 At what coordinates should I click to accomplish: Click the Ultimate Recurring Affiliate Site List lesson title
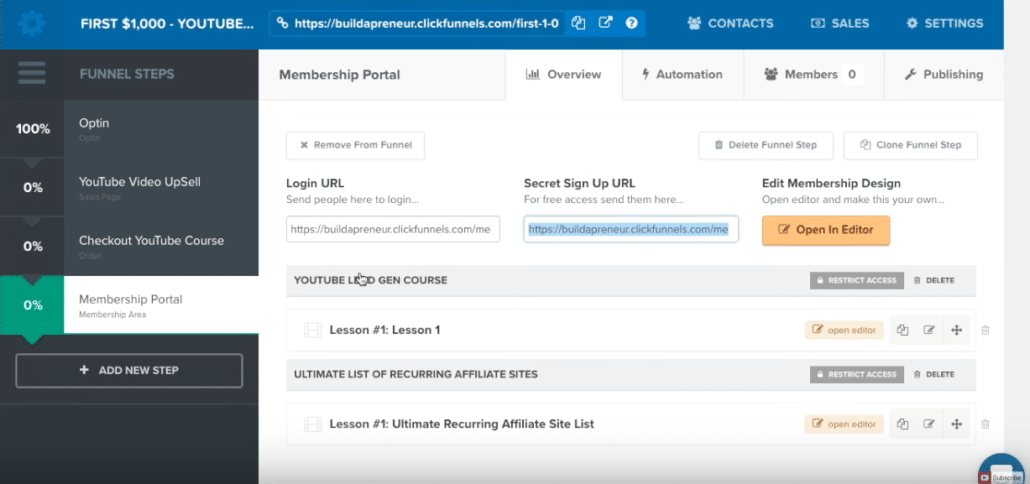462,424
